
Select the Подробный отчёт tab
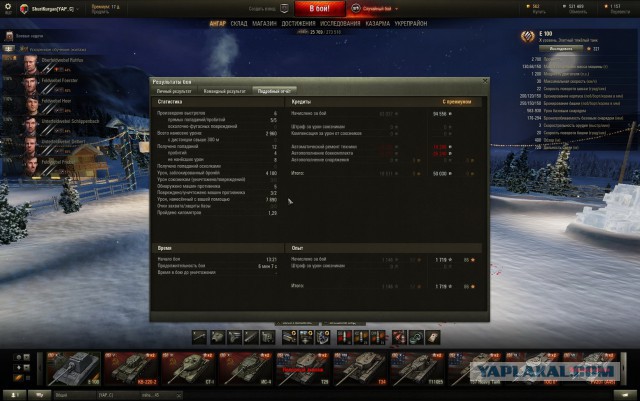(274, 91)
